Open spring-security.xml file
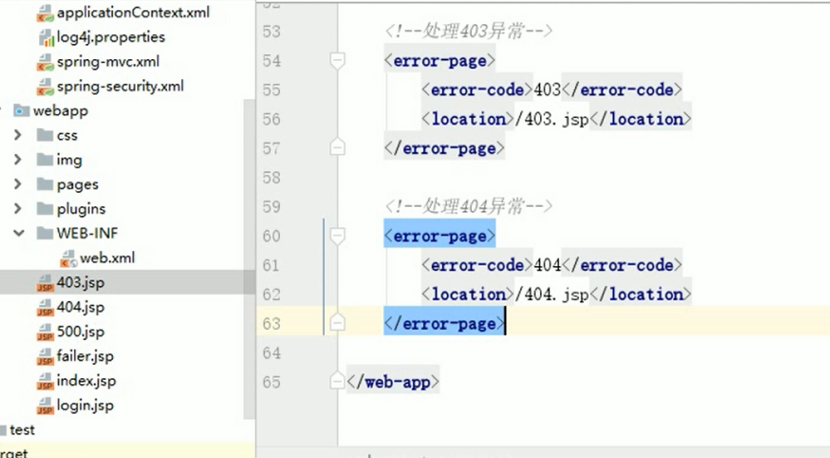This screenshot has height=458, width=830. tap(120, 86)
